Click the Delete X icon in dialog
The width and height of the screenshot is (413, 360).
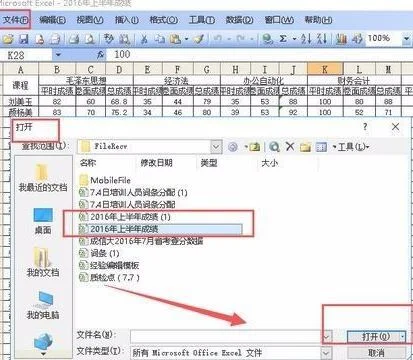(x=290, y=146)
